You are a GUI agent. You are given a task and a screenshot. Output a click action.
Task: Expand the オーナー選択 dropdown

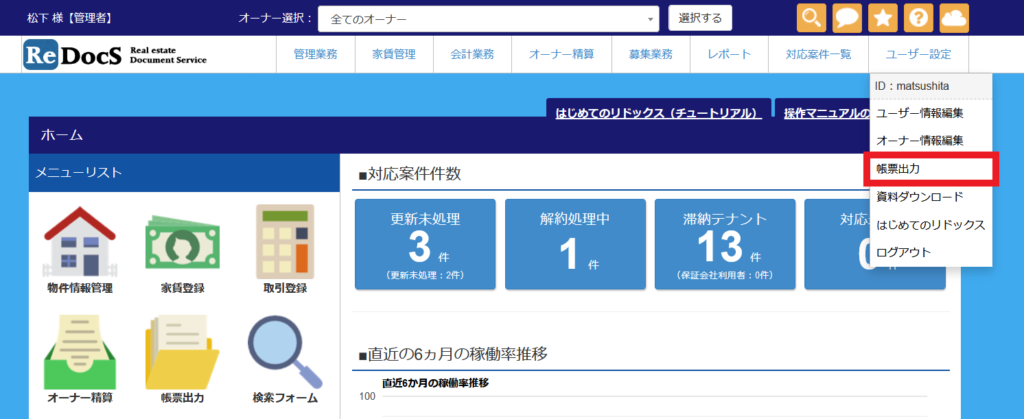(x=489, y=19)
